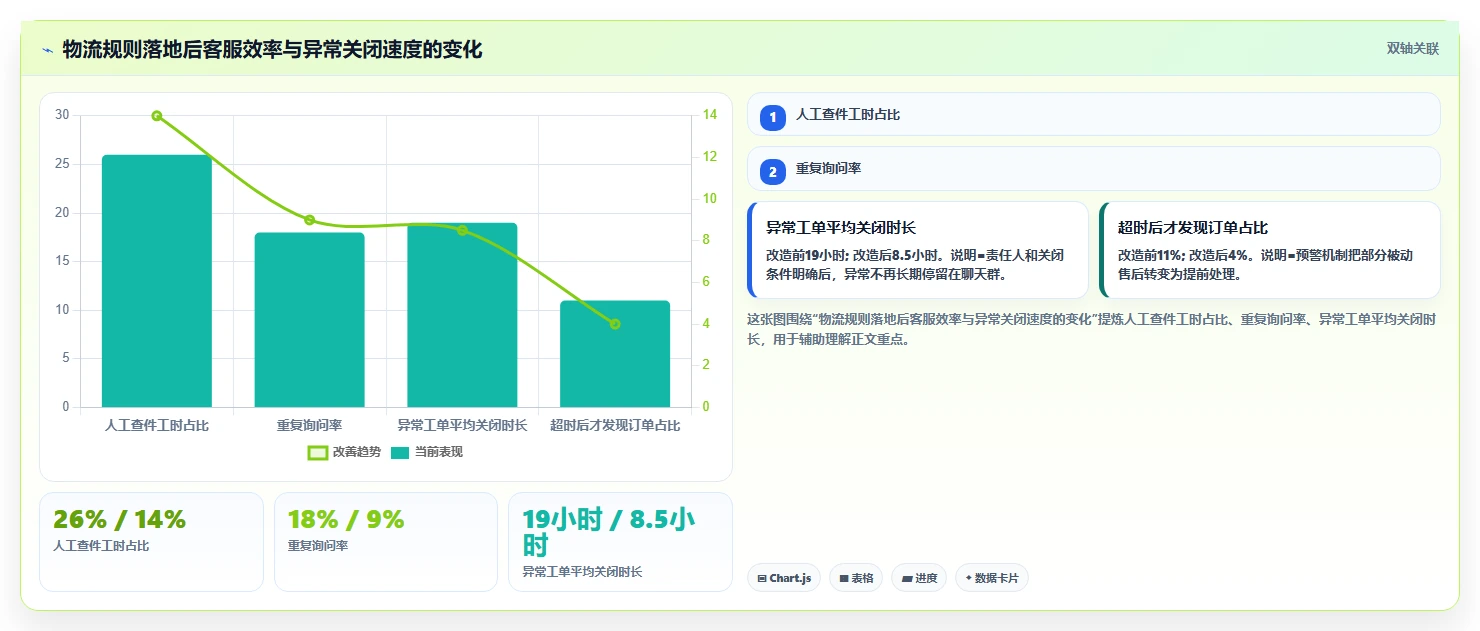1480x631 pixels.
Task: Click the text 改造前11% in card
Action: click(1150, 255)
